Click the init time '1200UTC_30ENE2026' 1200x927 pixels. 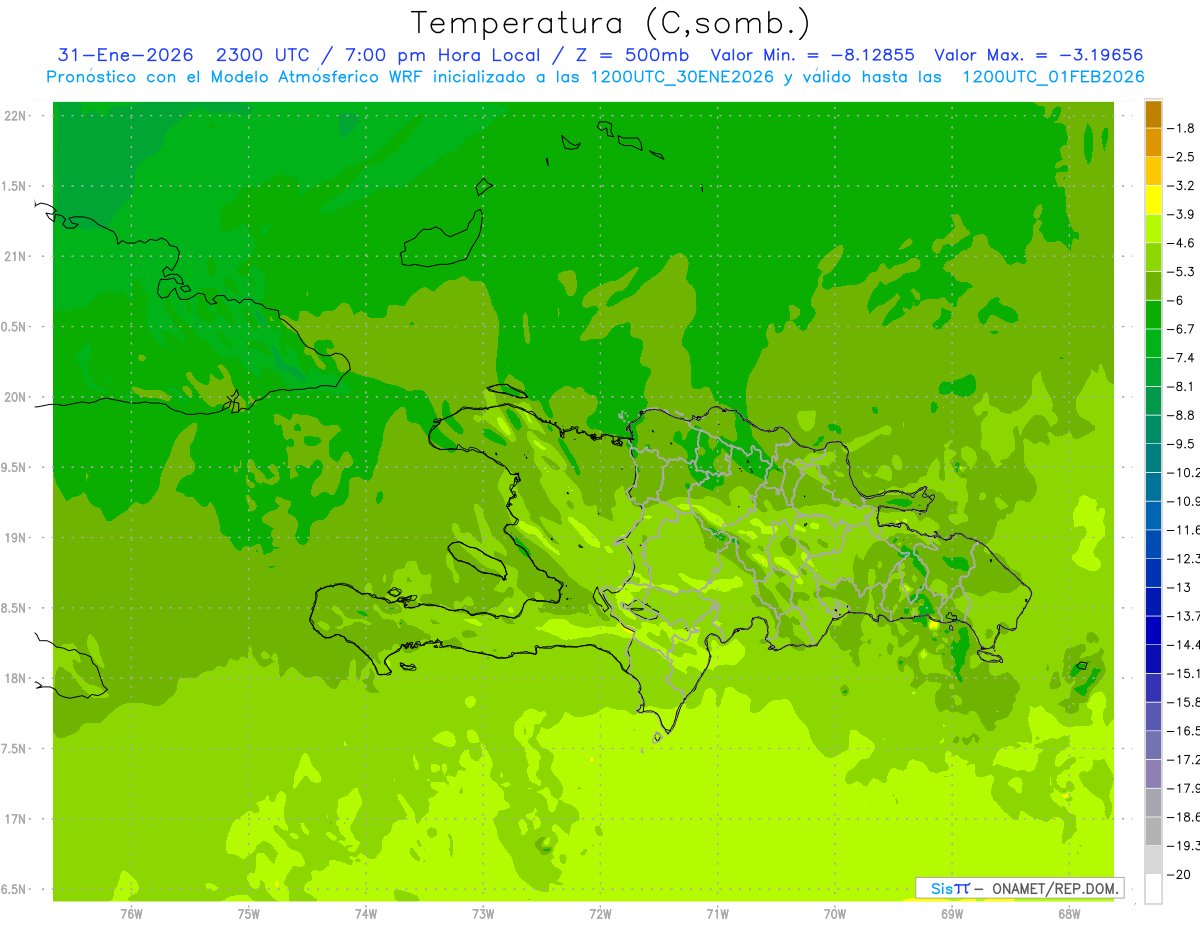683,77
